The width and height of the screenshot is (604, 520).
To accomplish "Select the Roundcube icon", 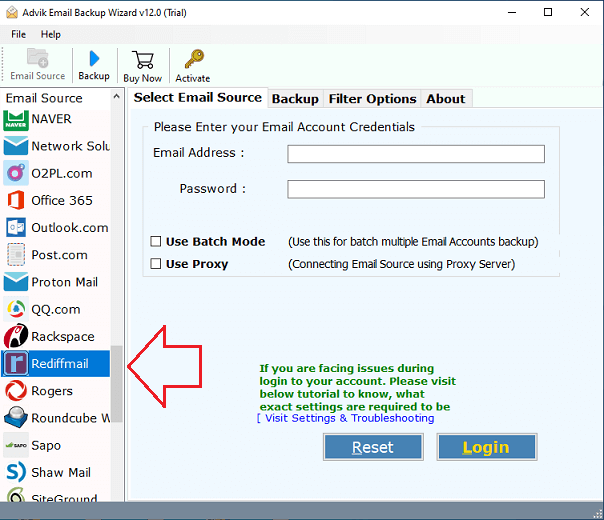I will [16, 418].
